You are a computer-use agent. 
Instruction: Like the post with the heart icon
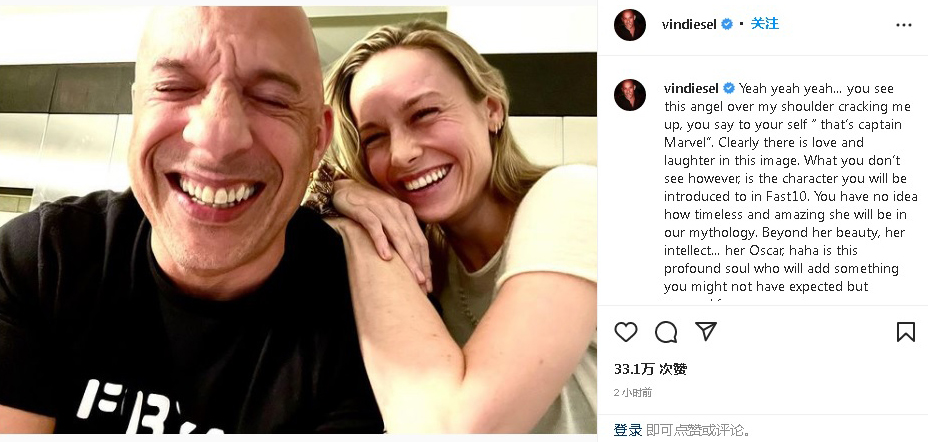pyautogui.click(x=626, y=332)
